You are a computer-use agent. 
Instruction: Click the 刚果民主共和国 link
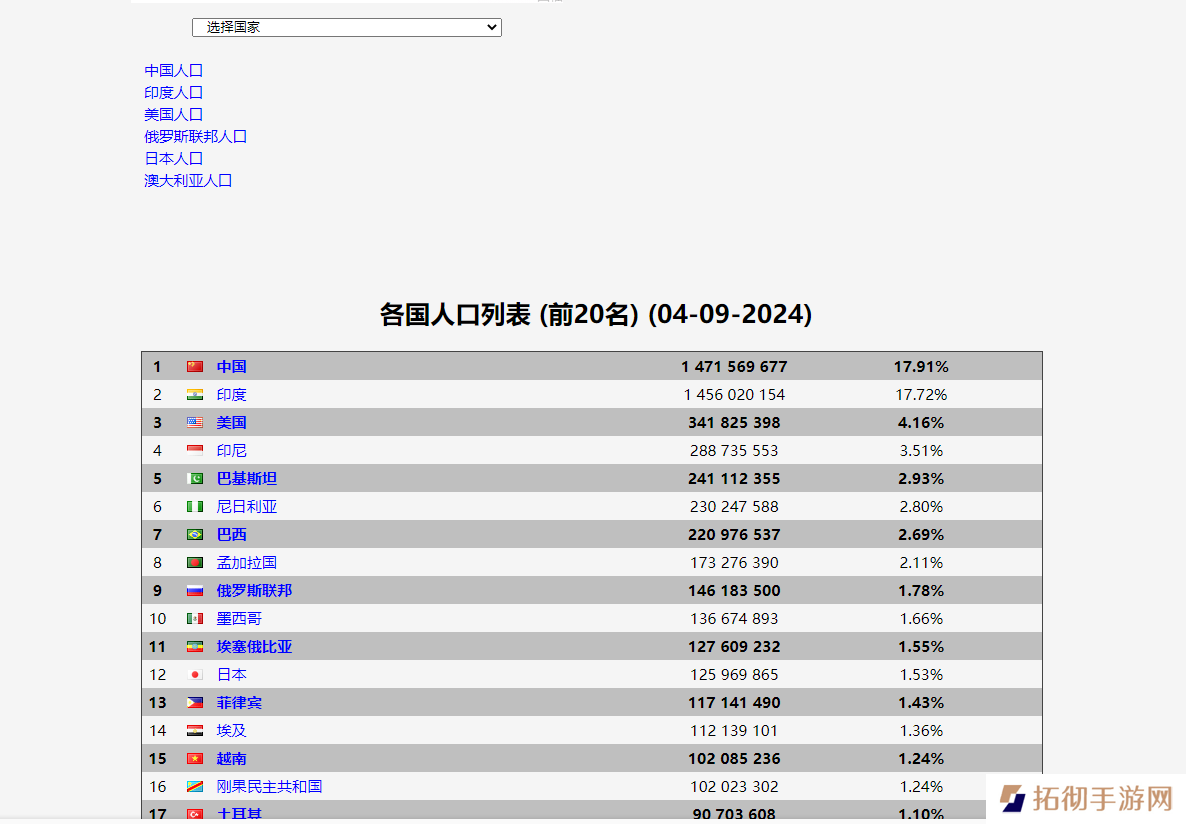[269, 787]
